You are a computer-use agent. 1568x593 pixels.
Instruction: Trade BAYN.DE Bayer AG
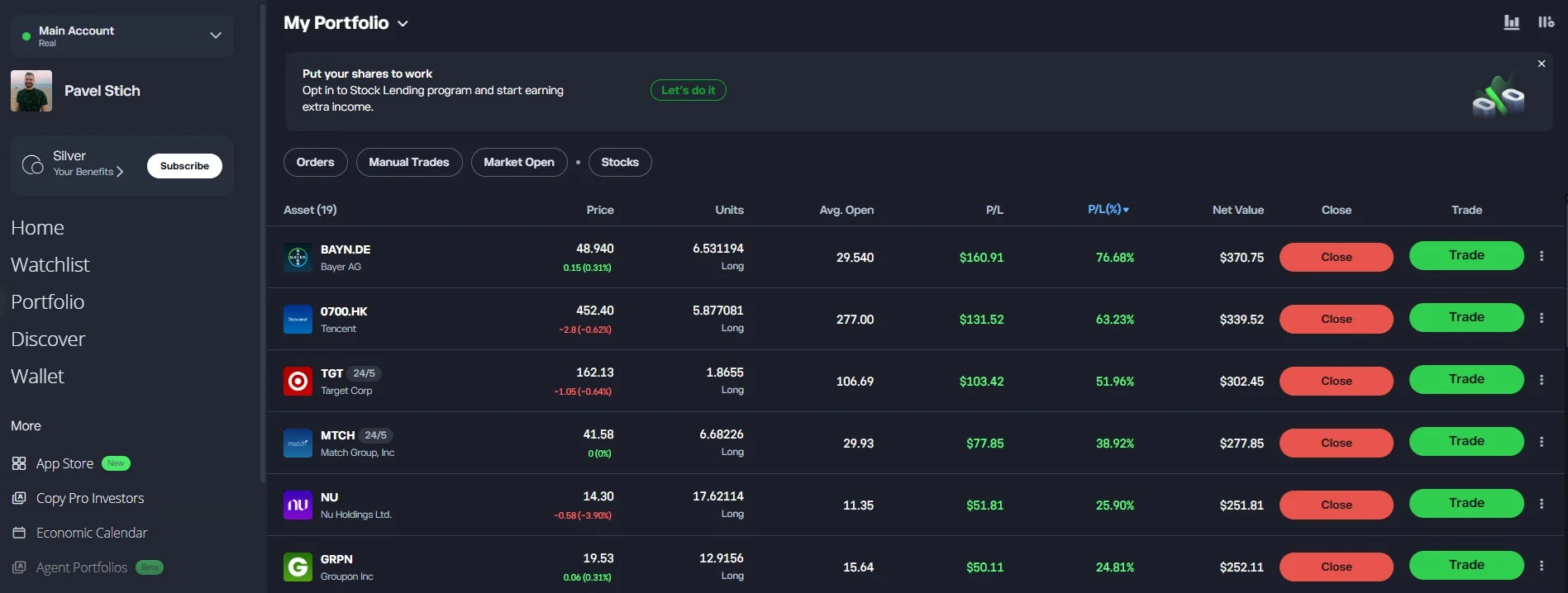[1466, 256]
